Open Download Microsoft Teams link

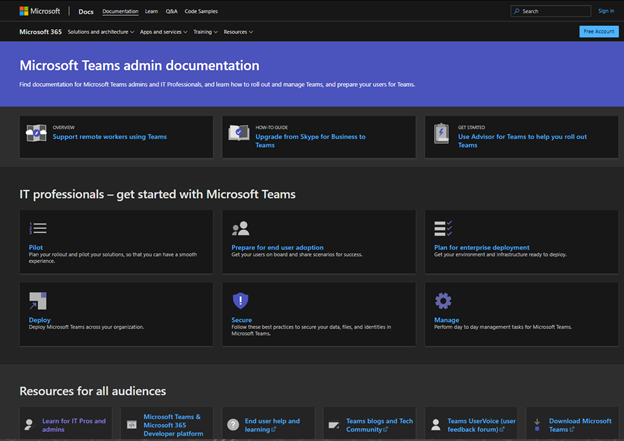point(580,425)
